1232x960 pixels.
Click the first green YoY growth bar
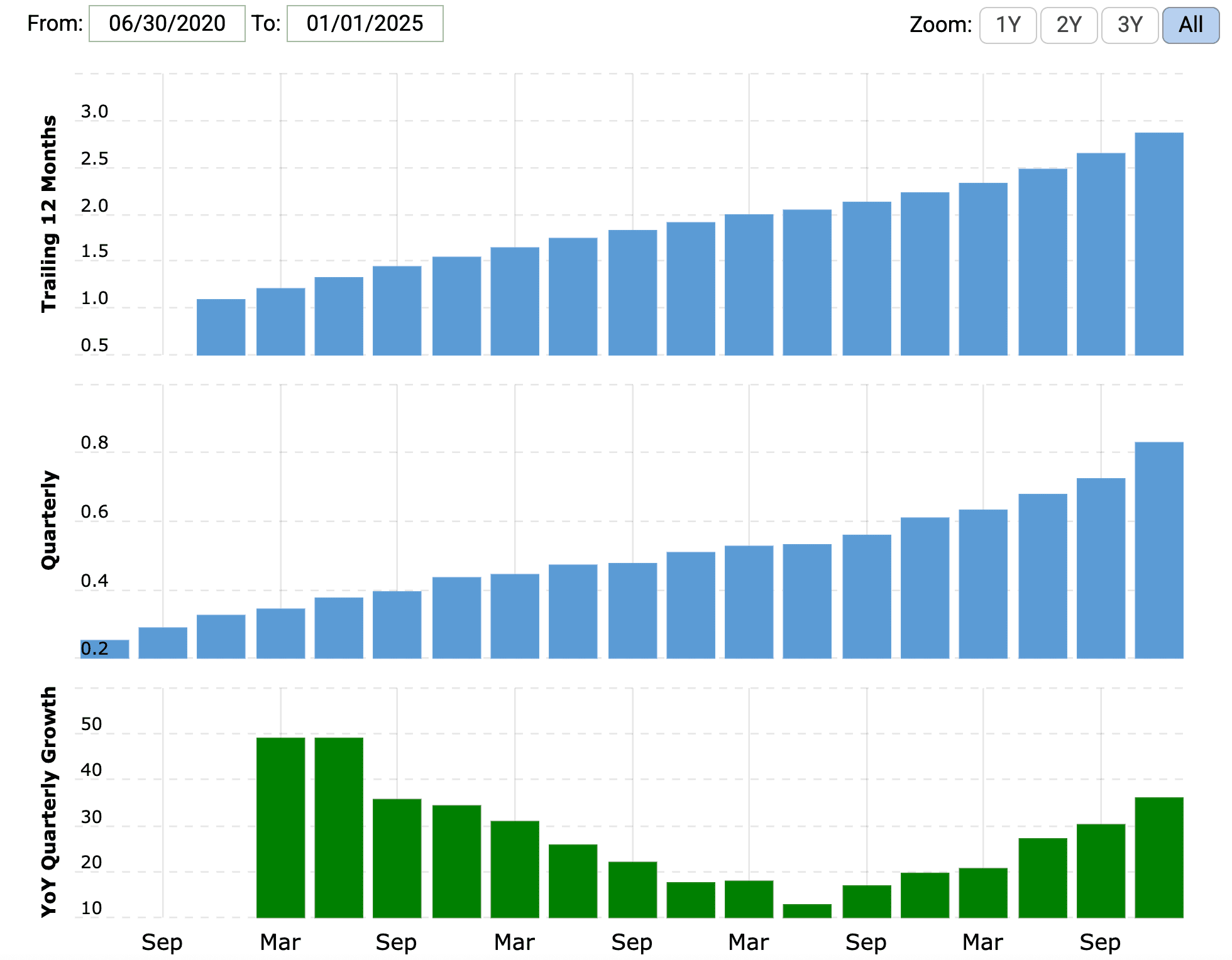click(x=280, y=827)
